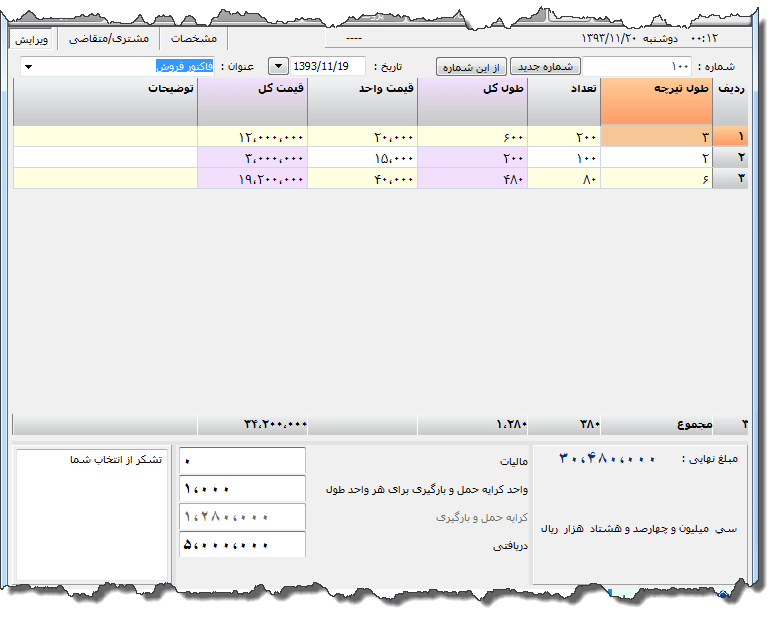Select the فاکتور فروش title text
Image resolution: width=775 pixels, height=623 pixels.
tap(184, 66)
